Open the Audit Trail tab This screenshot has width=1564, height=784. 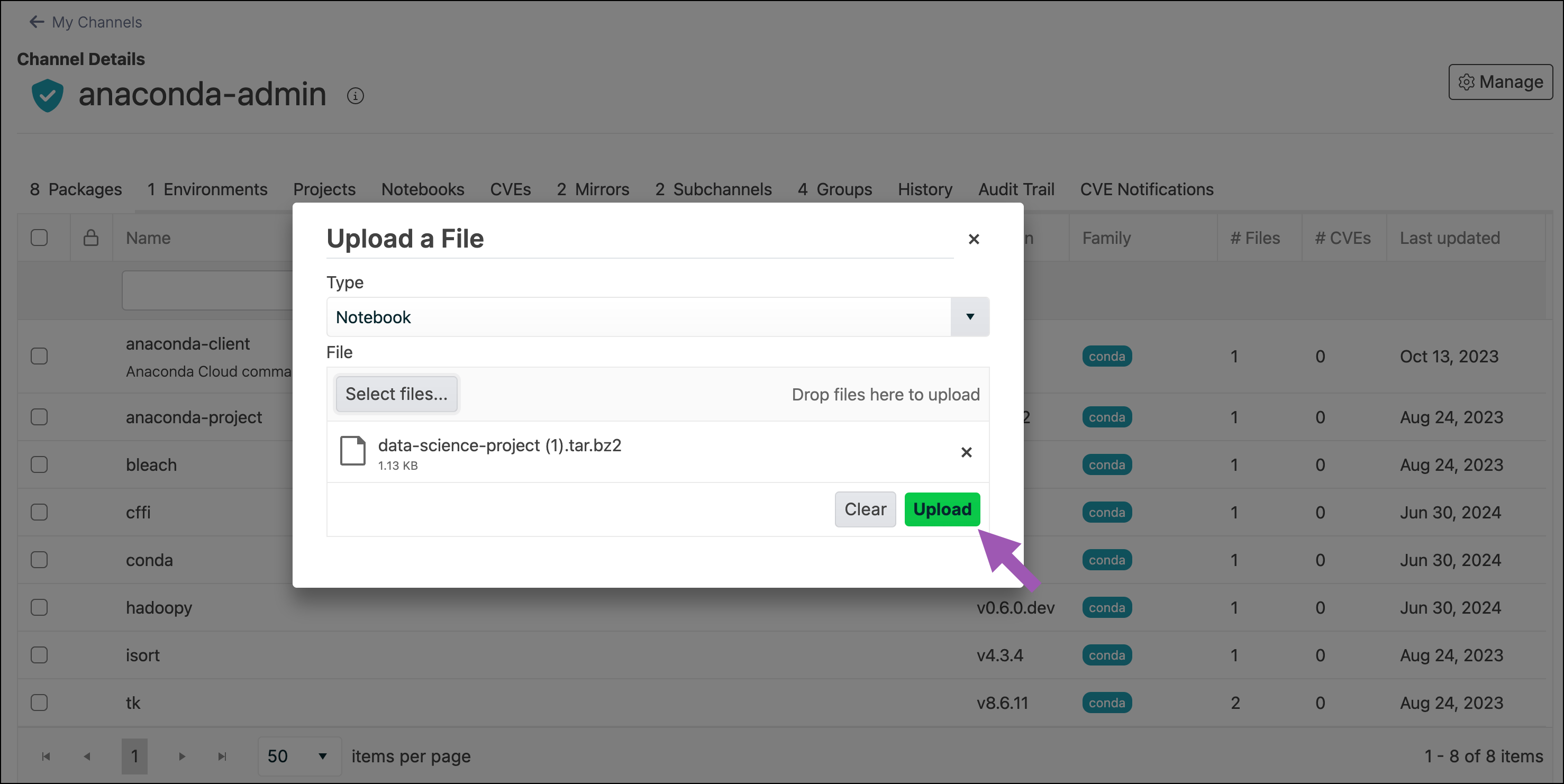(1016, 189)
